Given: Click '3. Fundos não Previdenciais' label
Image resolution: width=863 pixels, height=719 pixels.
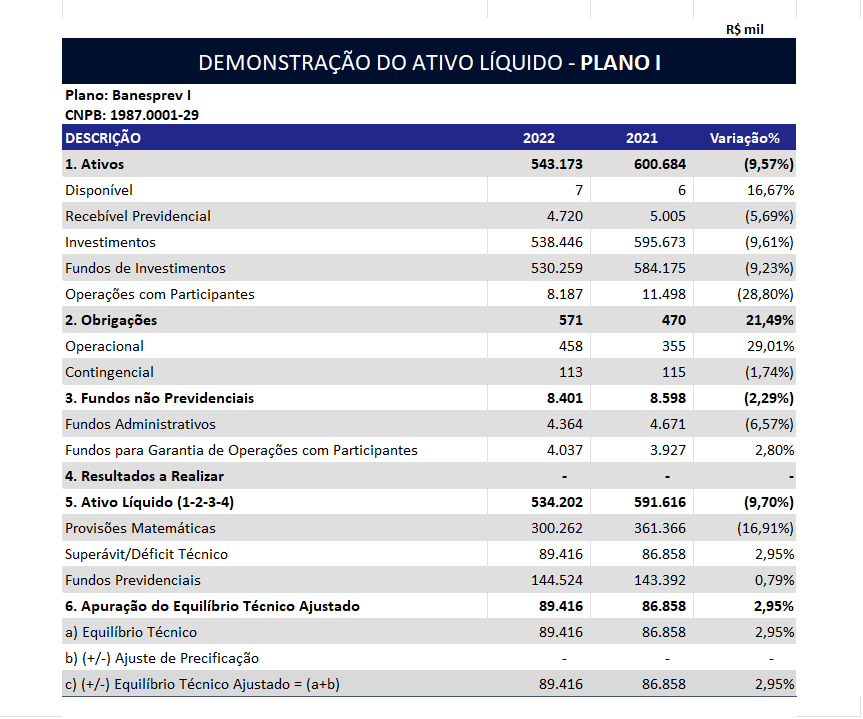Looking at the screenshot, I should [x=159, y=398].
